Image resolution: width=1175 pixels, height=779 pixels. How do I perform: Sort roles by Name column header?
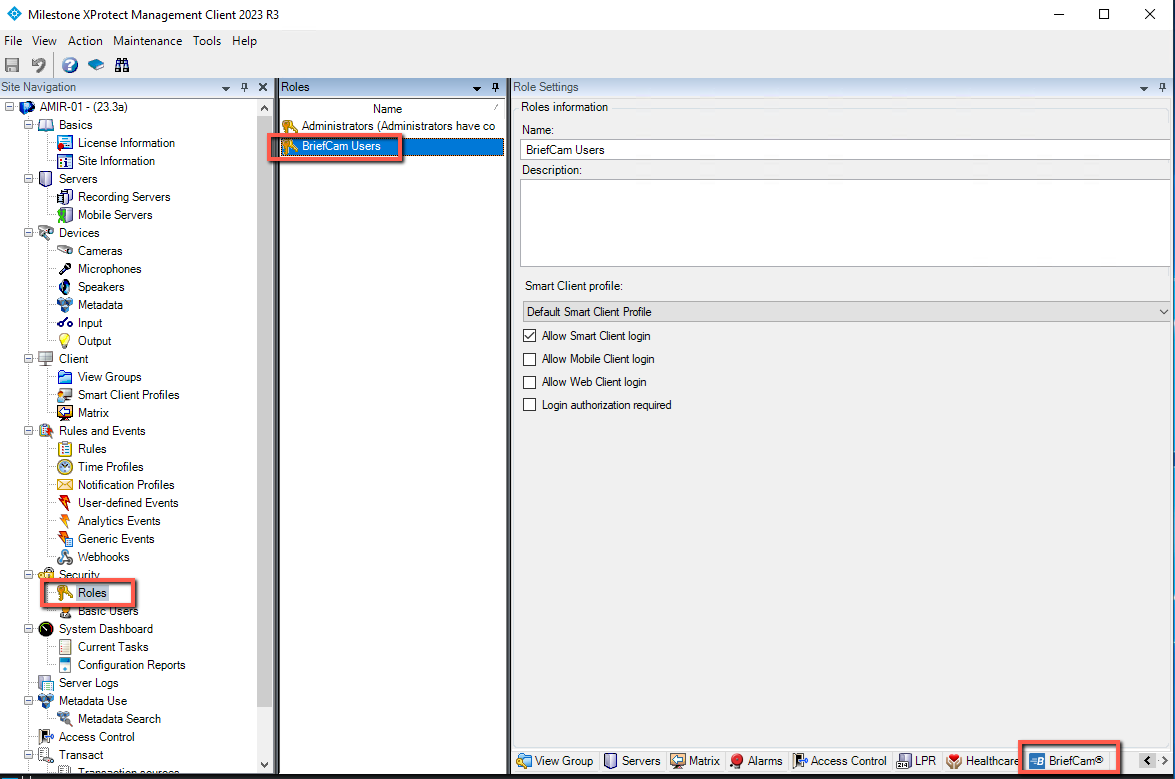click(x=387, y=109)
